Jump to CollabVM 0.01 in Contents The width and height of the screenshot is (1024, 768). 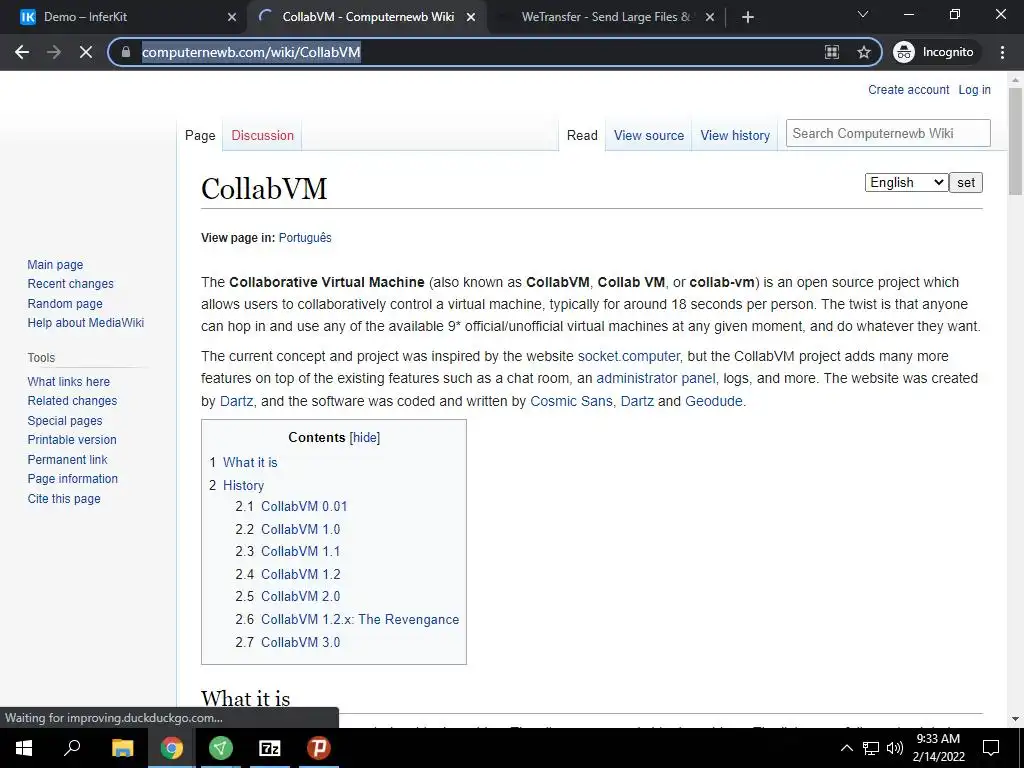pos(304,506)
